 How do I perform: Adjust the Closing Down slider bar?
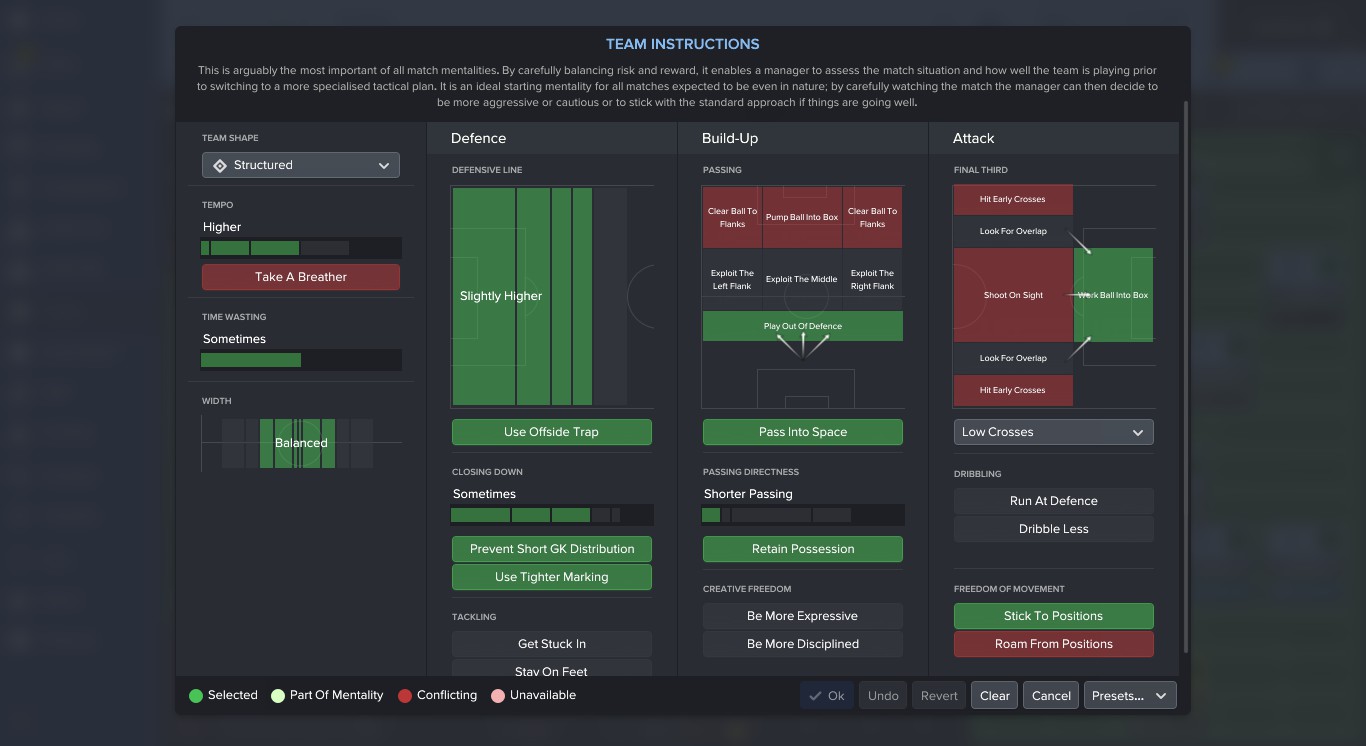pyautogui.click(x=552, y=516)
